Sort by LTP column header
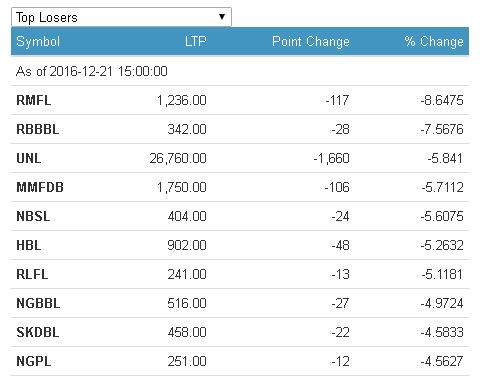Image resolution: width=480 pixels, height=381 pixels. pos(196,41)
